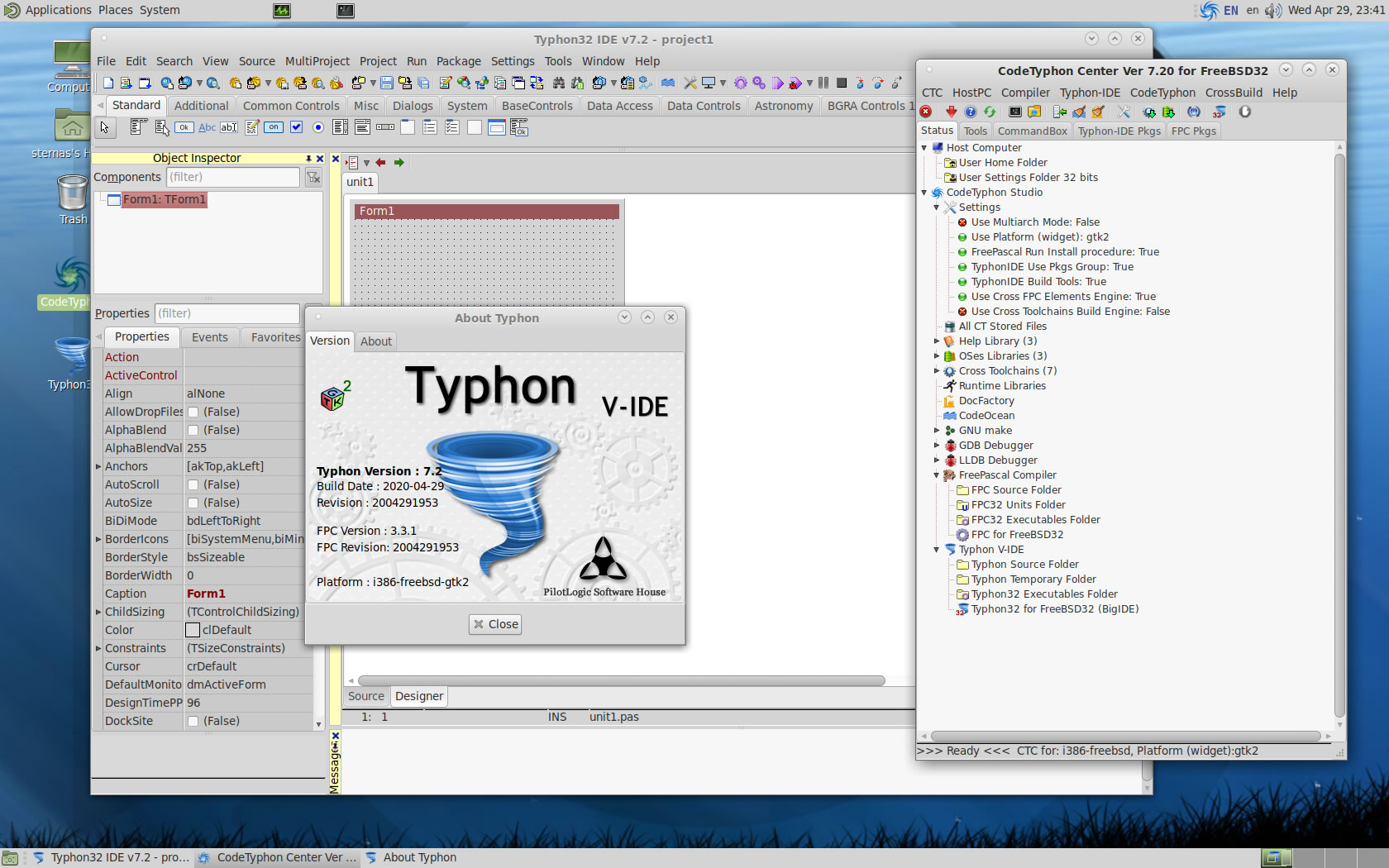Click the blue help question mark icon
The height and width of the screenshot is (868, 1389).
pos(971,112)
